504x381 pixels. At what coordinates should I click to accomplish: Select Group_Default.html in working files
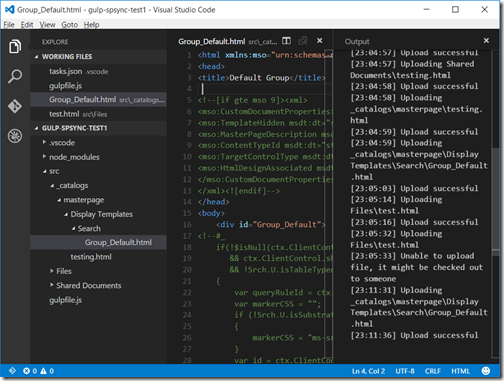(x=98, y=100)
